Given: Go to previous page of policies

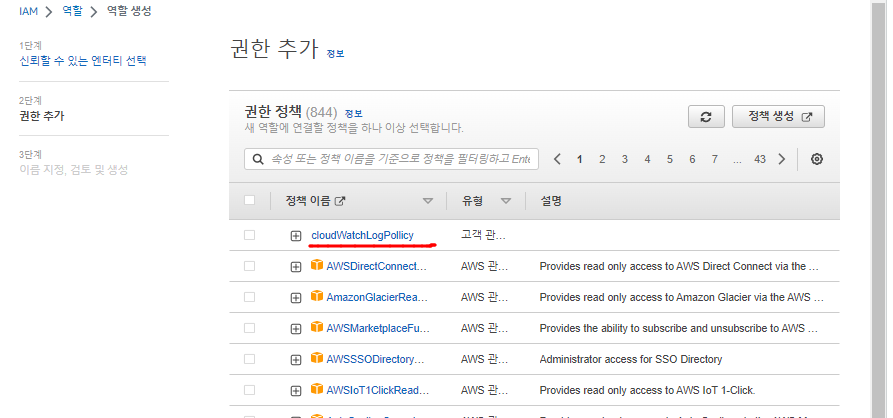Looking at the screenshot, I should pyautogui.click(x=558, y=159).
